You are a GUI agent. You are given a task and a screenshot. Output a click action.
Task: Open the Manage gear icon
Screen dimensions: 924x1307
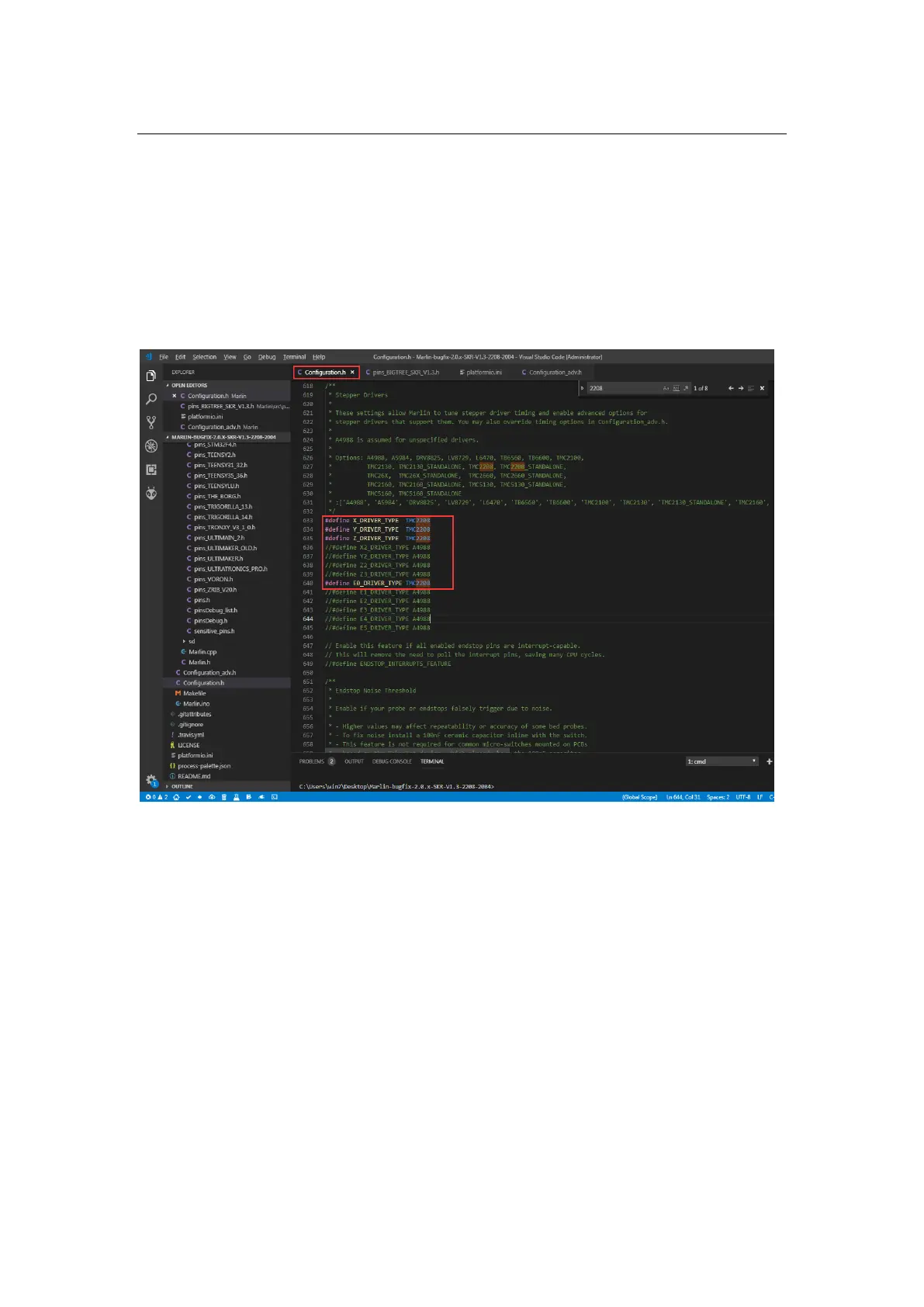(151, 780)
